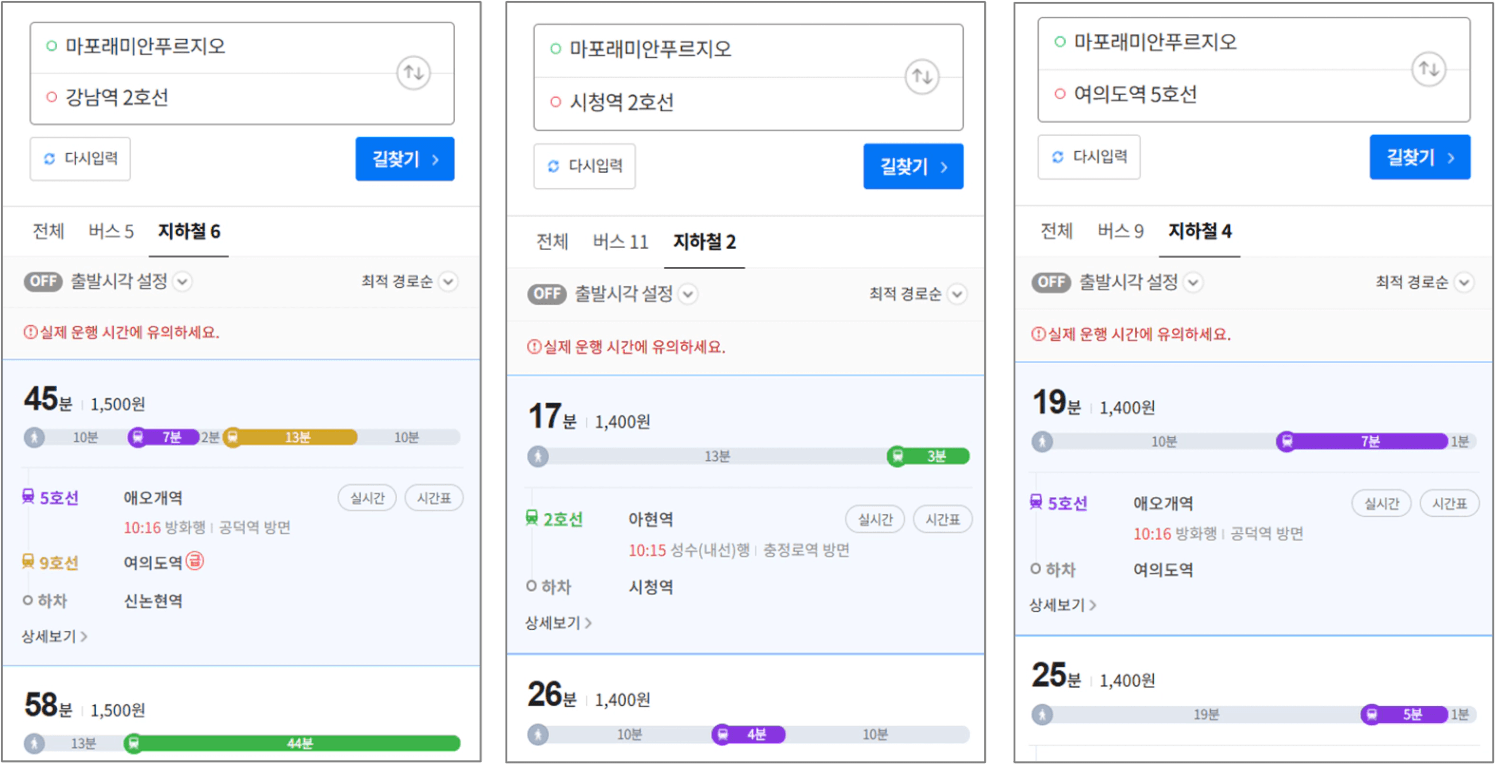Select 전체 tab in 시청역 panel
This screenshot has height=764, width=1495.
[x=552, y=242]
